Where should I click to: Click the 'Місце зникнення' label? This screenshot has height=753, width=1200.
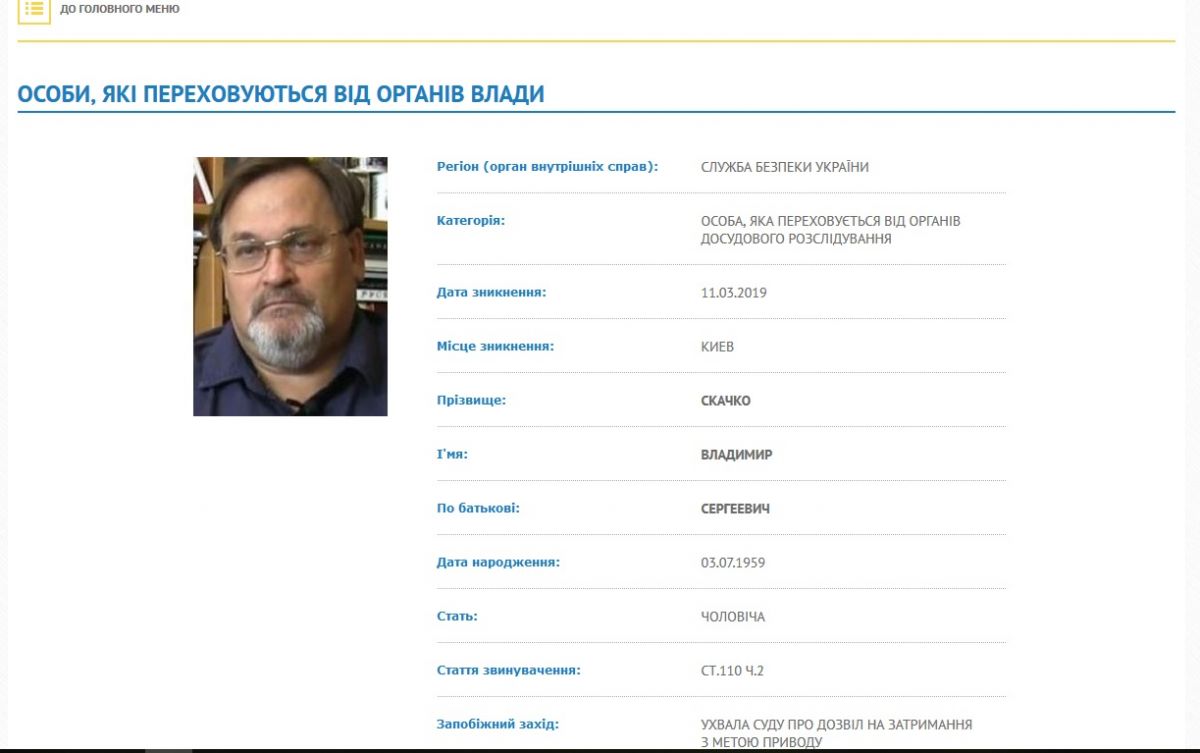coord(495,347)
